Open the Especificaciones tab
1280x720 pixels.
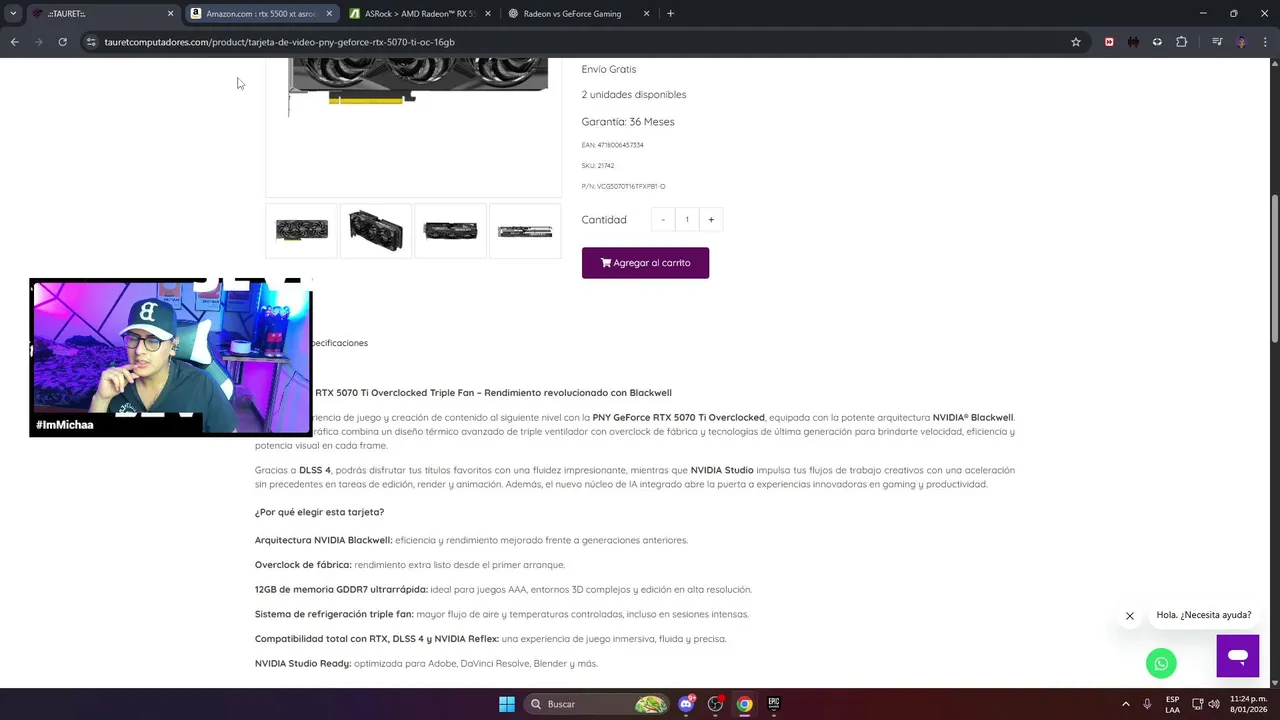340,343
